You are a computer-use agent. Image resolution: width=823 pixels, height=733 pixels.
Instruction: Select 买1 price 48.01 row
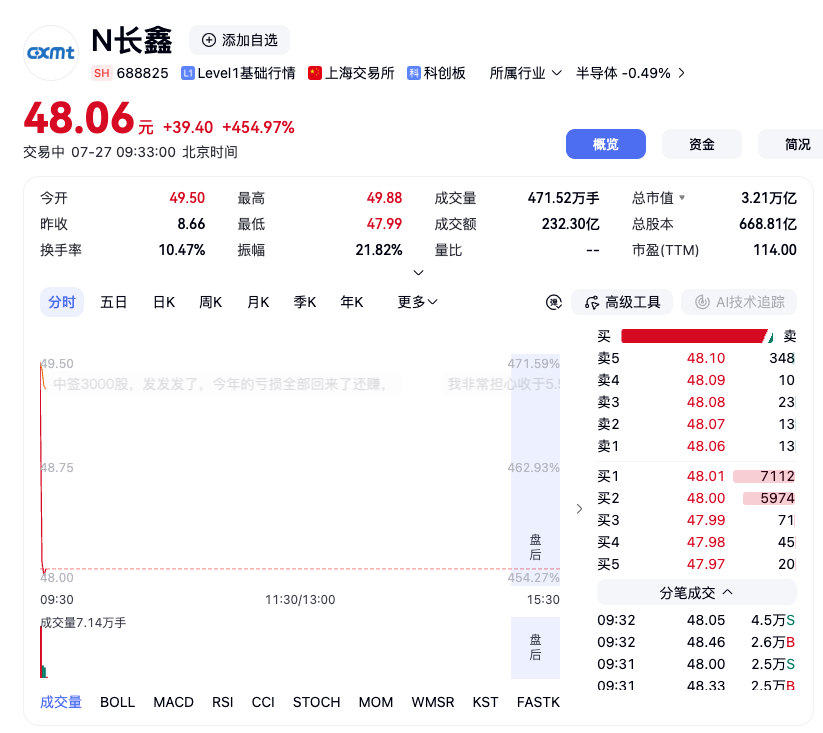point(697,476)
